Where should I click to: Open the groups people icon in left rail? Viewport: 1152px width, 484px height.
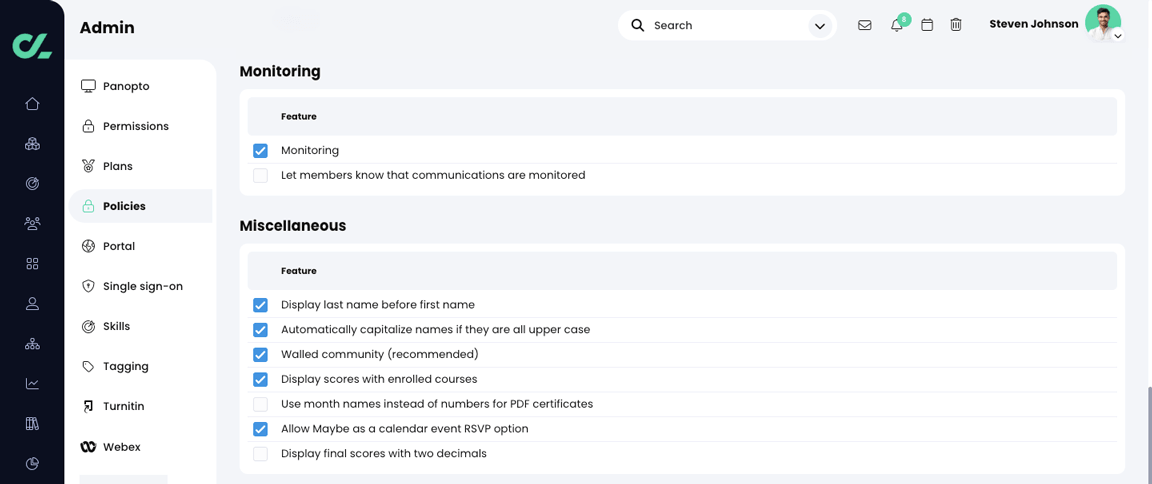tap(32, 223)
